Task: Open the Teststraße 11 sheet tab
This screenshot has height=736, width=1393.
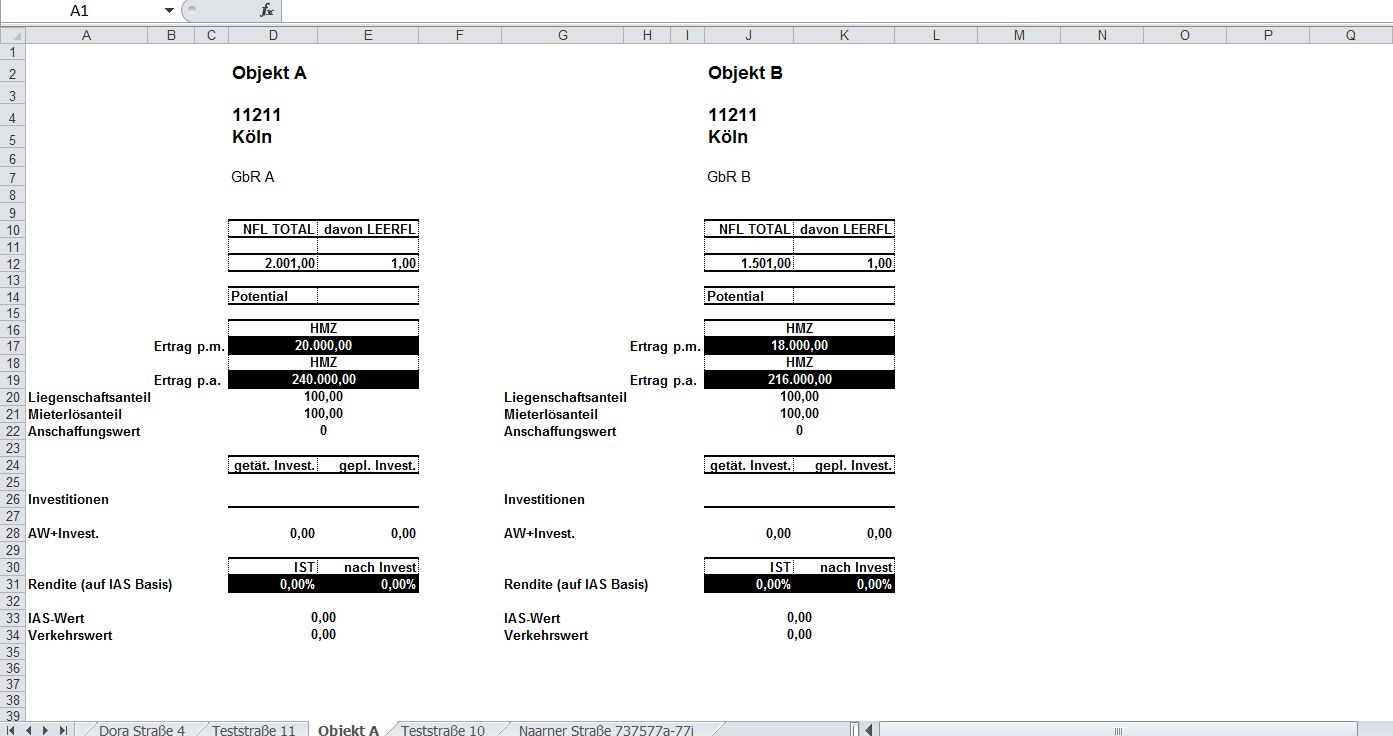Action: tap(253, 730)
